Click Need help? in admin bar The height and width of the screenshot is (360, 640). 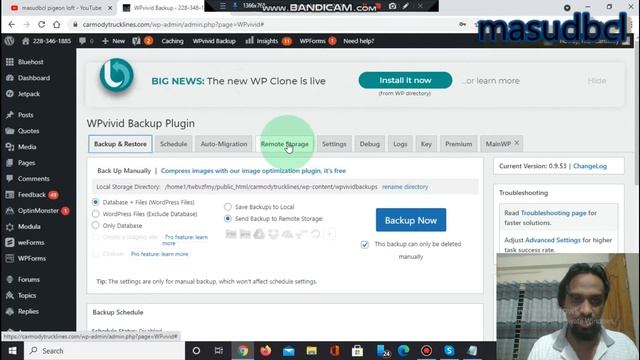point(359,41)
